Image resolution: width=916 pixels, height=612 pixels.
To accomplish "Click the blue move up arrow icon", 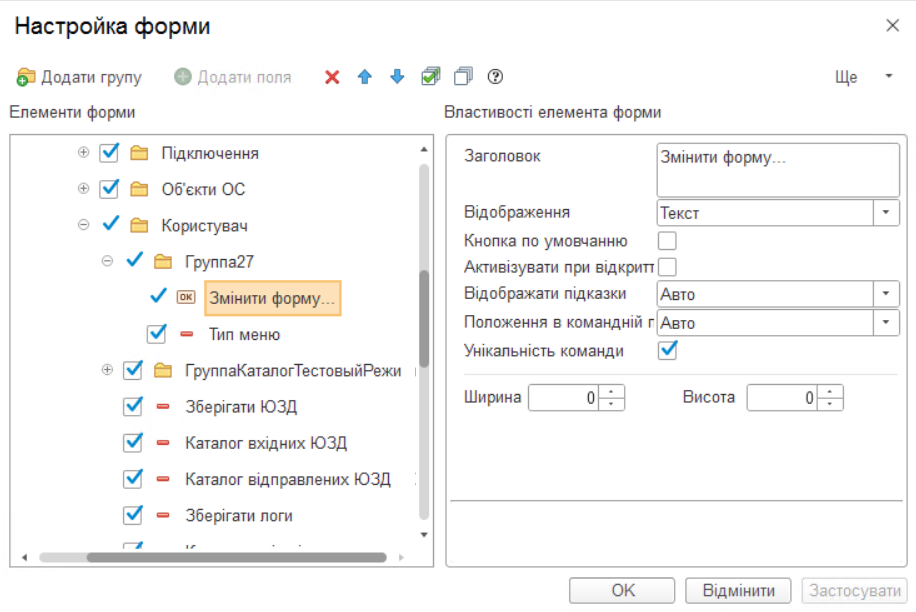I will pyautogui.click(x=364, y=76).
